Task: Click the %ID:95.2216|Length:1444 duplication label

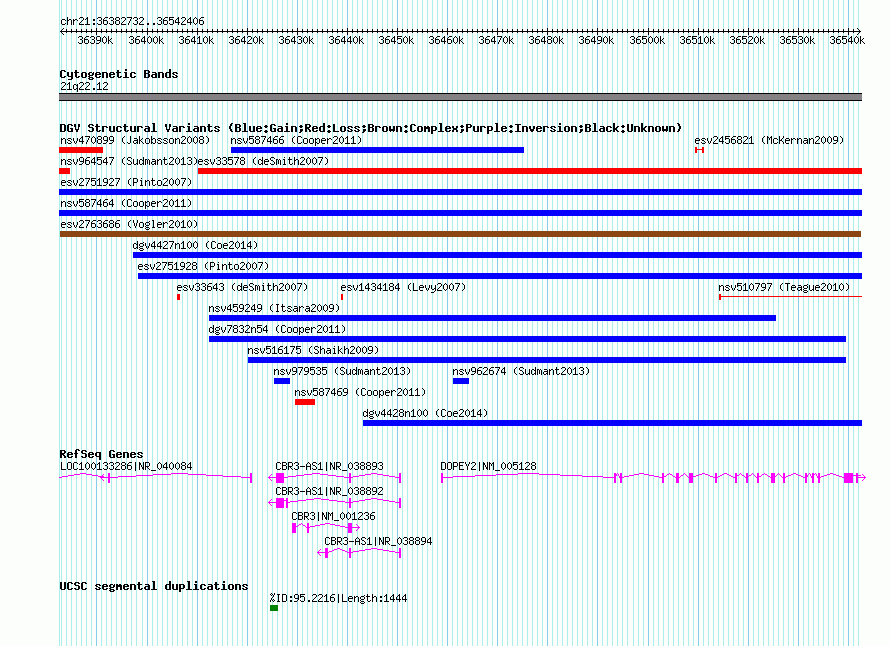Action: pos(338,598)
